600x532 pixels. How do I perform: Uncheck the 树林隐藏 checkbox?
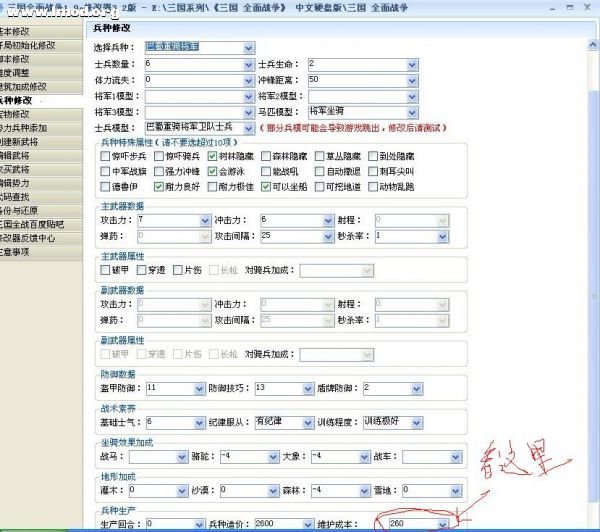214,156
